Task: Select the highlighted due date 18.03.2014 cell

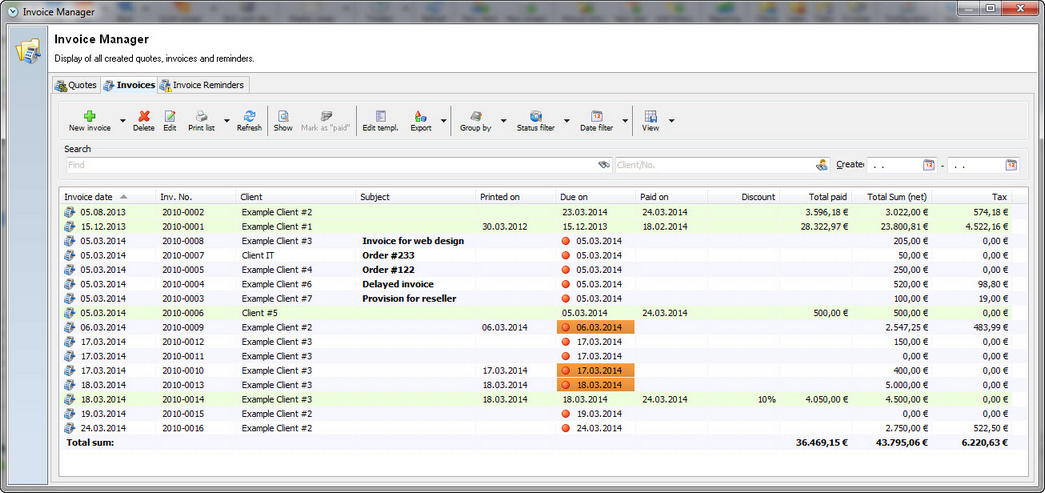Action: tap(596, 384)
